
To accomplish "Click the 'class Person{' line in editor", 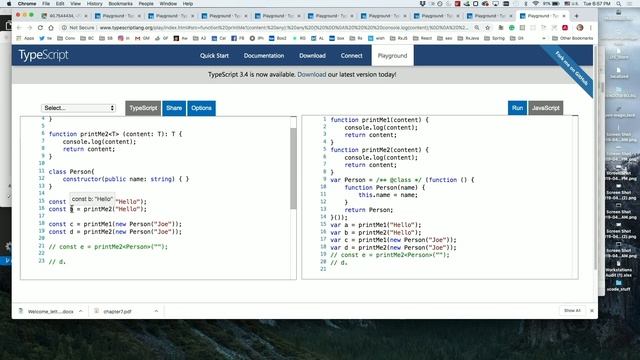I will pyautogui.click(x=71, y=171).
